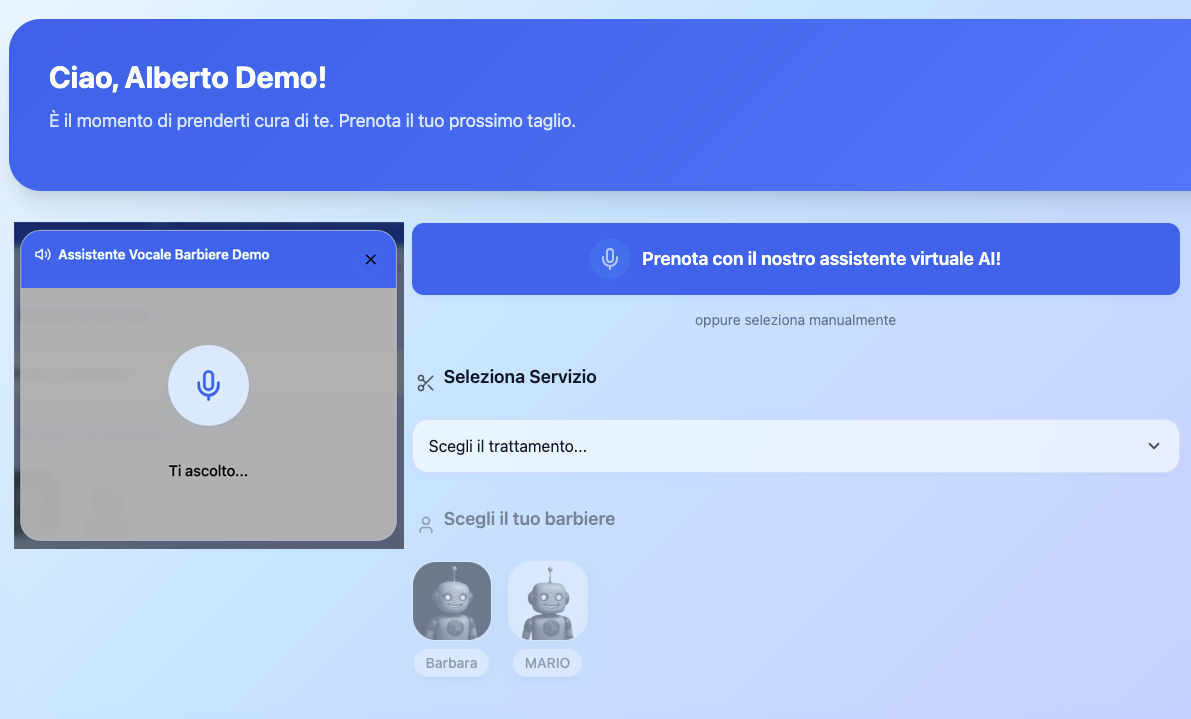Open the Scegli il trattamento dropdown
Viewport: 1191px width, 719px height.
pyautogui.click(x=795, y=446)
